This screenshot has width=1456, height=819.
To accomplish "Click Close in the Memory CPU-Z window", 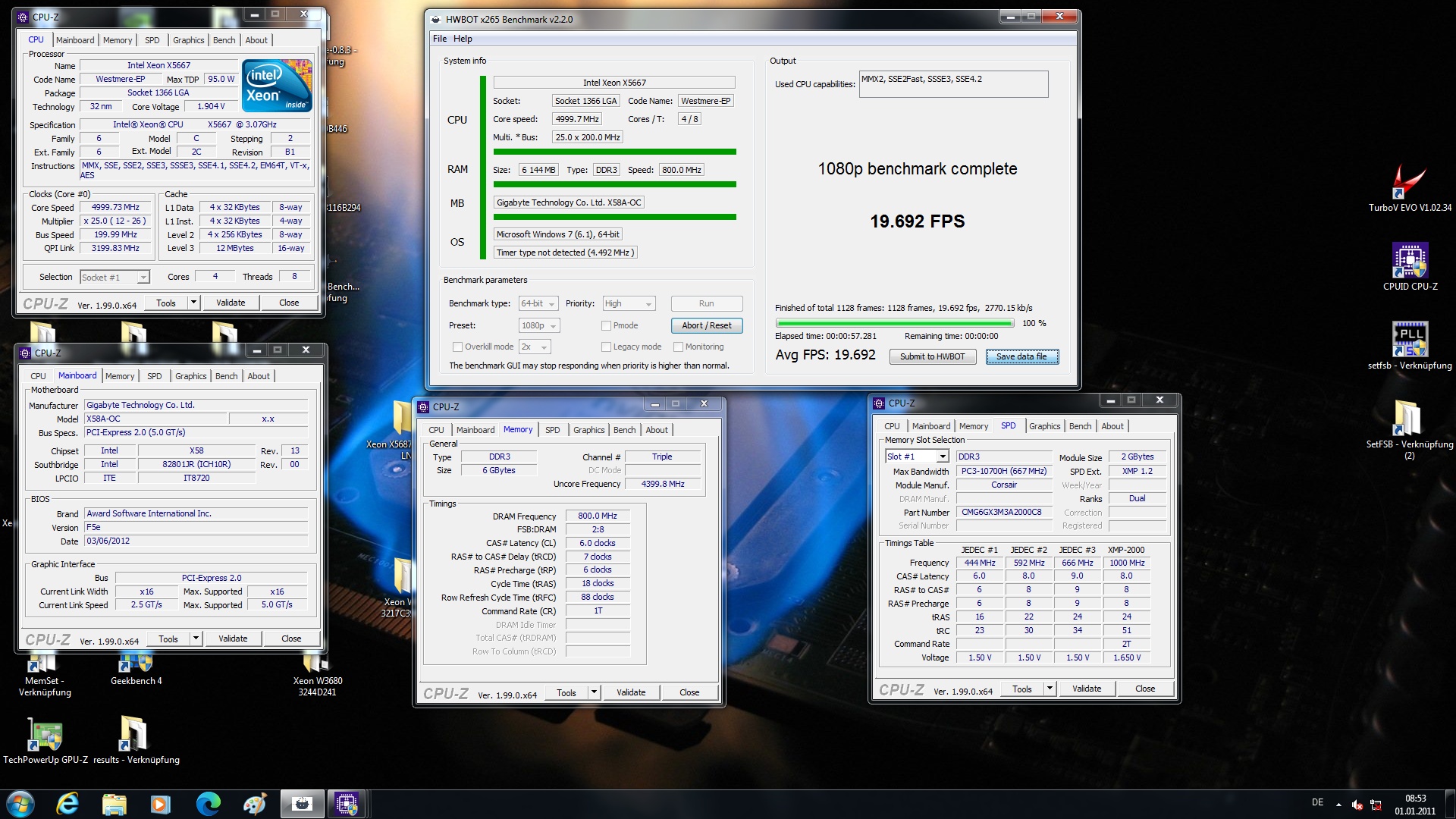I will pos(689,692).
